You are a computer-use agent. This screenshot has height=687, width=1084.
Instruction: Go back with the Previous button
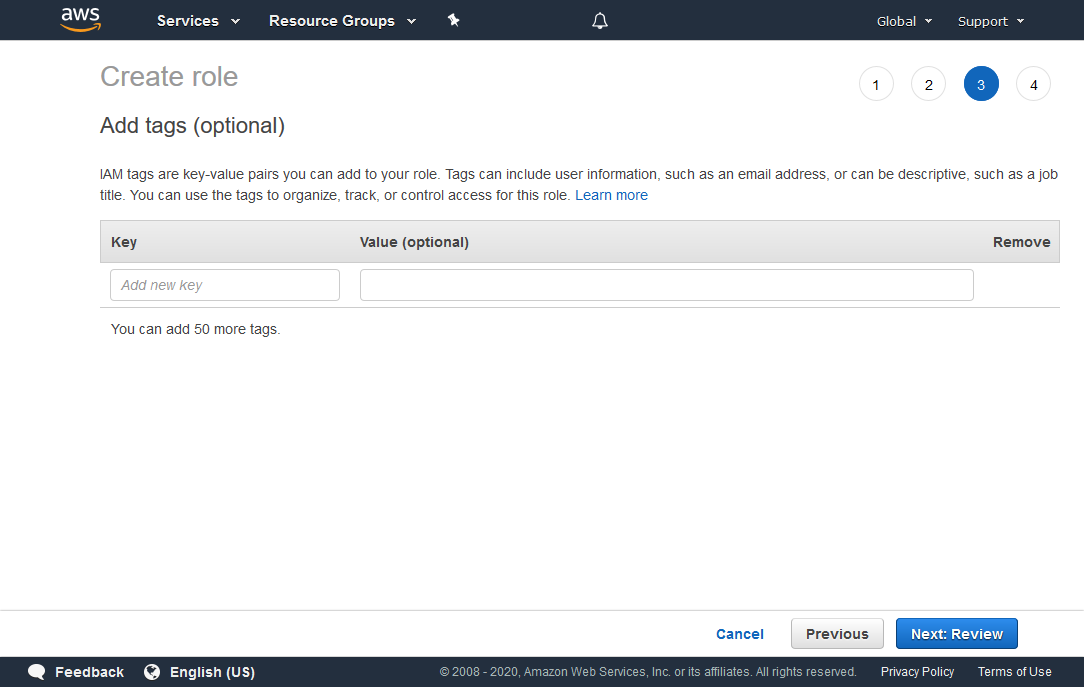pos(837,633)
